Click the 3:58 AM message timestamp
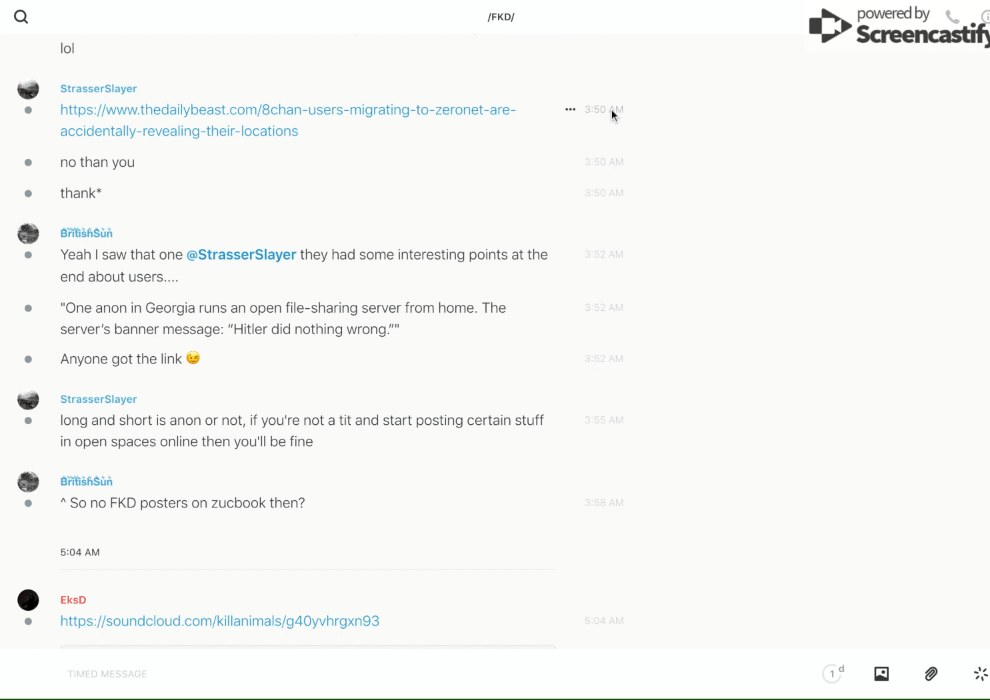This screenshot has height=700, width=990. (604, 503)
